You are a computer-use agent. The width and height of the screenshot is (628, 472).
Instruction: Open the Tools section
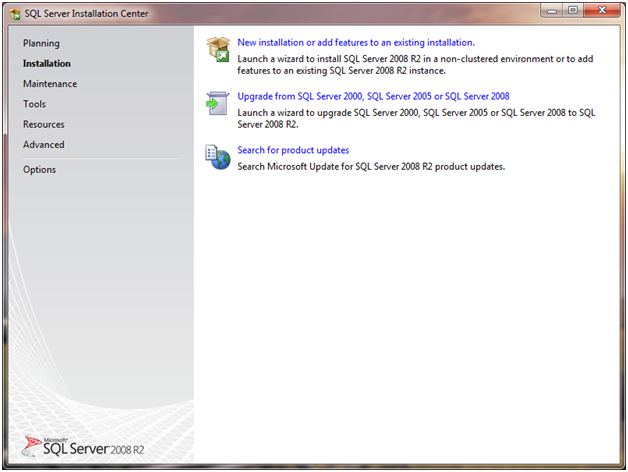click(34, 104)
